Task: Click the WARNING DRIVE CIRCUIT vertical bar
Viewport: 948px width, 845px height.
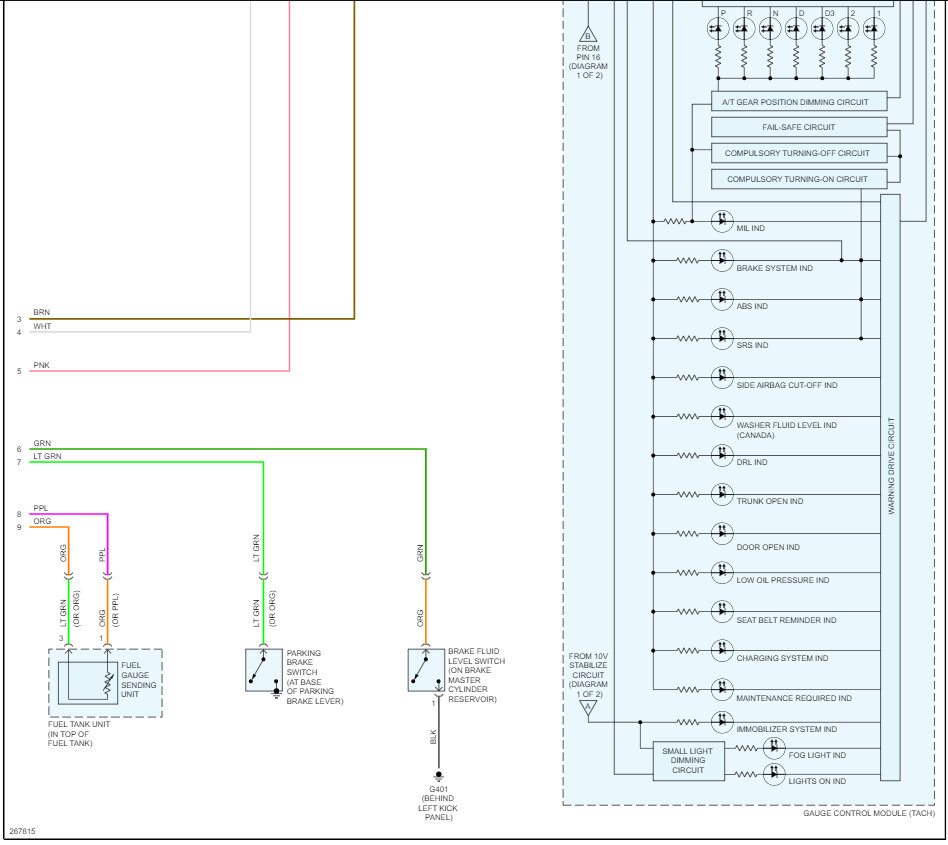Action: (x=890, y=487)
